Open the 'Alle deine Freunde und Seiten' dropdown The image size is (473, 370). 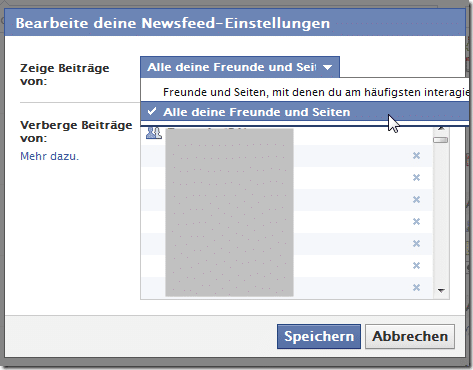(x=240, y=67)
